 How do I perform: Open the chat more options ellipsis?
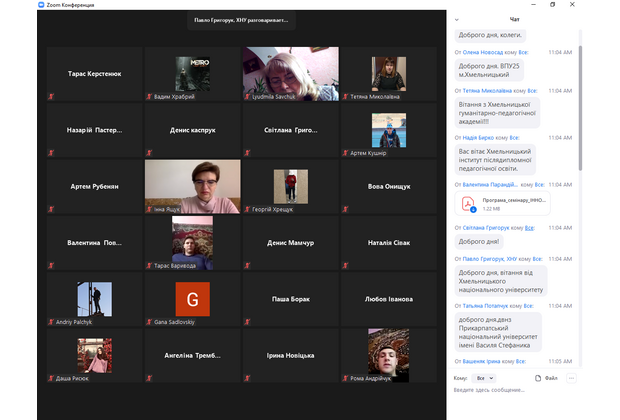coord(571,378)
